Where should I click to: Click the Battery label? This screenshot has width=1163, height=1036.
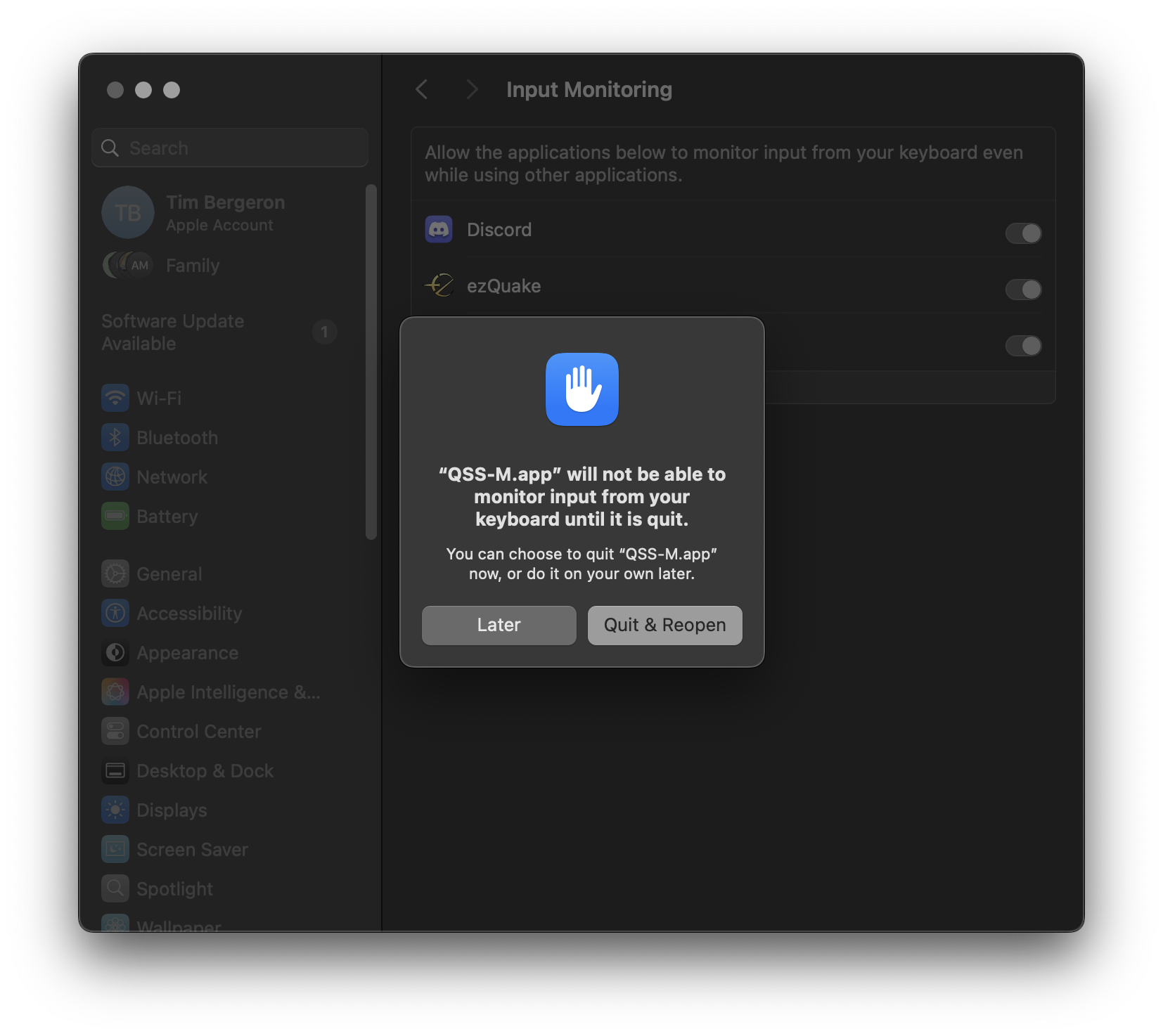[167, 517]
